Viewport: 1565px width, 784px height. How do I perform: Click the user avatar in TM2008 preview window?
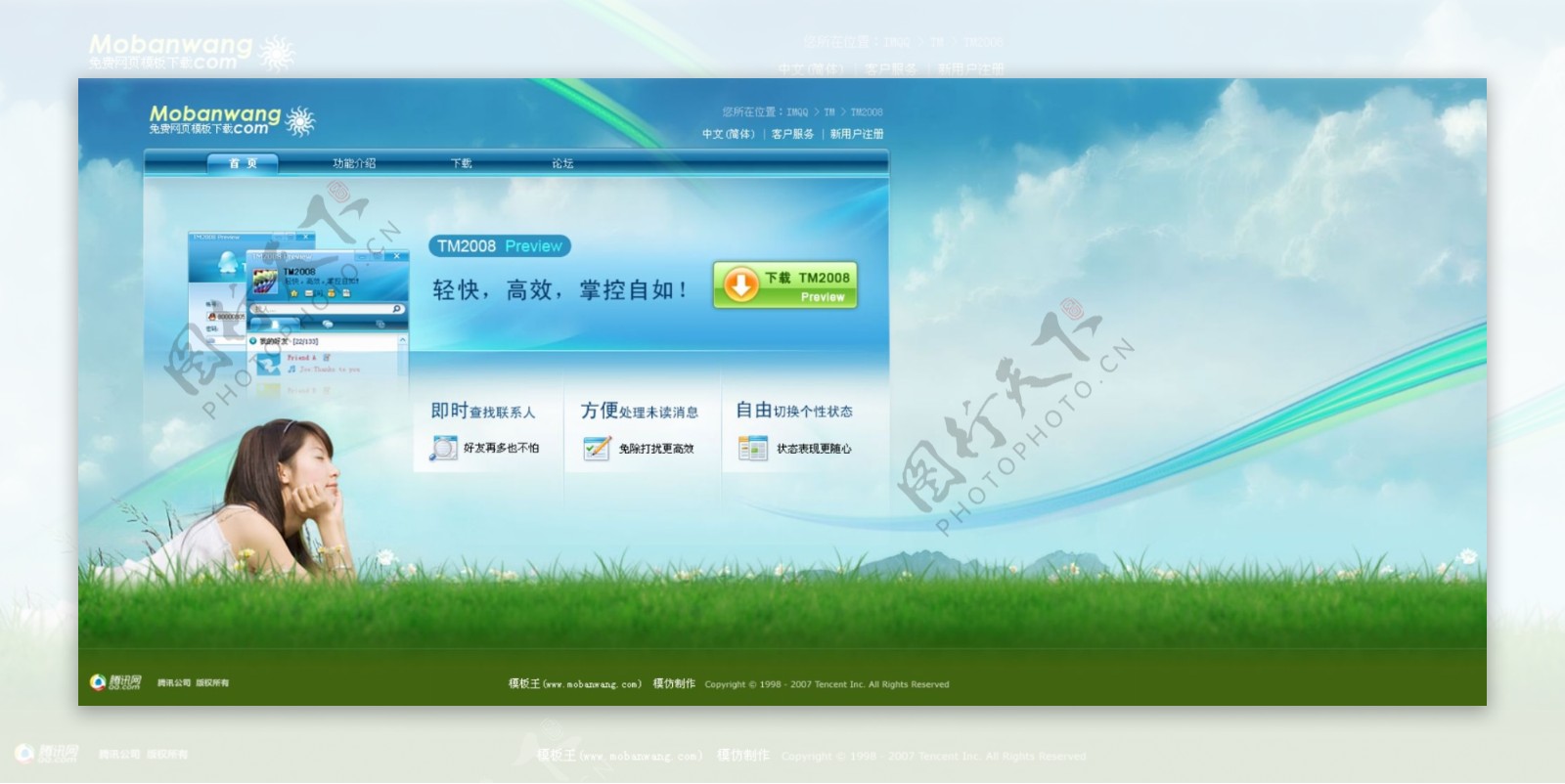(x=265, y=281)
